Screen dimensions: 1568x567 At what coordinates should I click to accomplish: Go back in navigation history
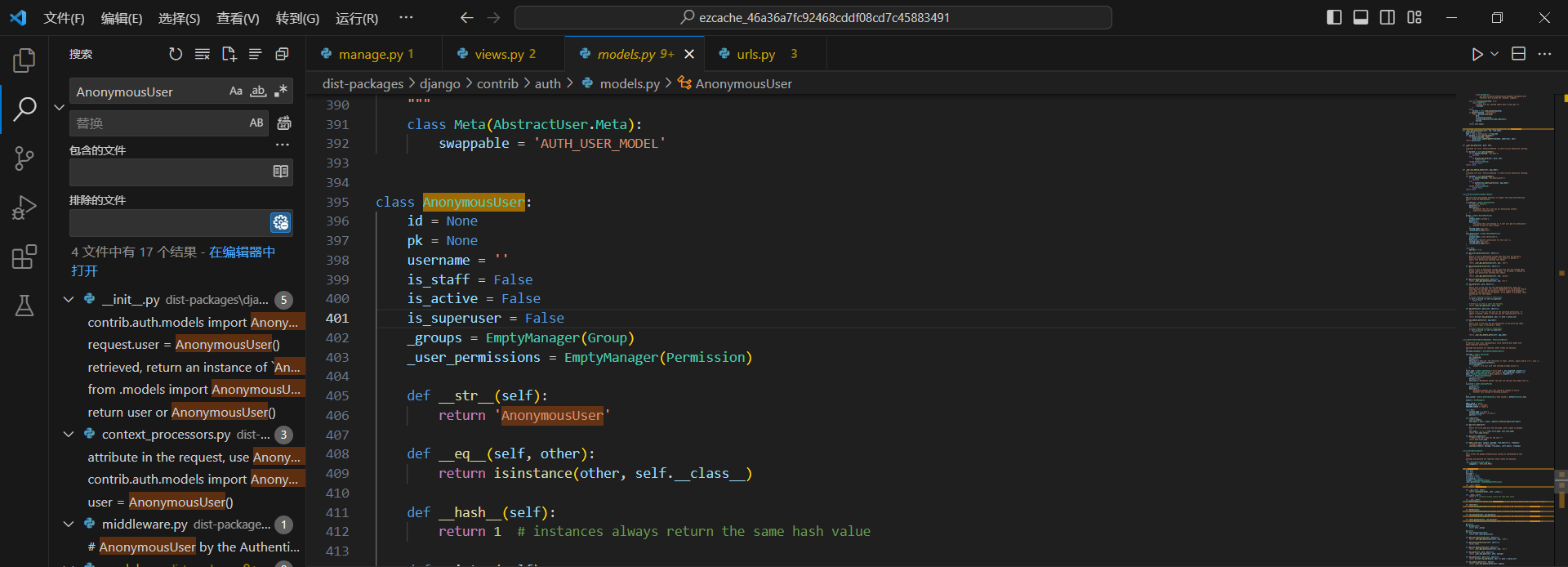point(466,17)
